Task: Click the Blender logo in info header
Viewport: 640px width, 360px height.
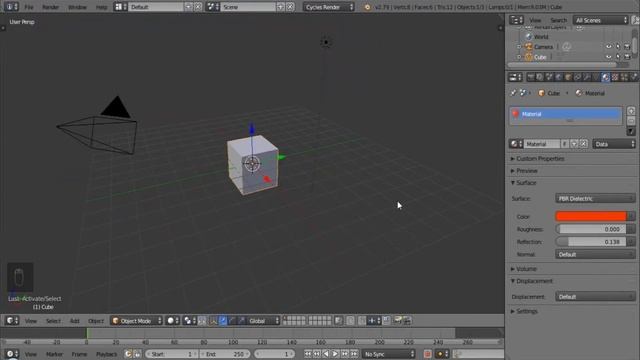Action: coord(367,7)
